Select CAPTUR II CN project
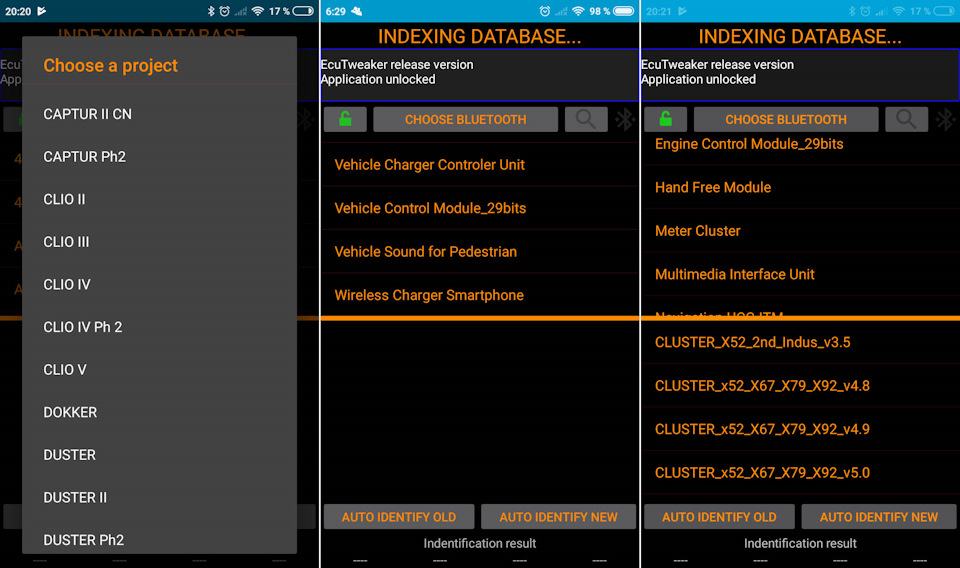The width and height of the screenshot is (960, 568). pyautogui.click(x=88, y=114)
